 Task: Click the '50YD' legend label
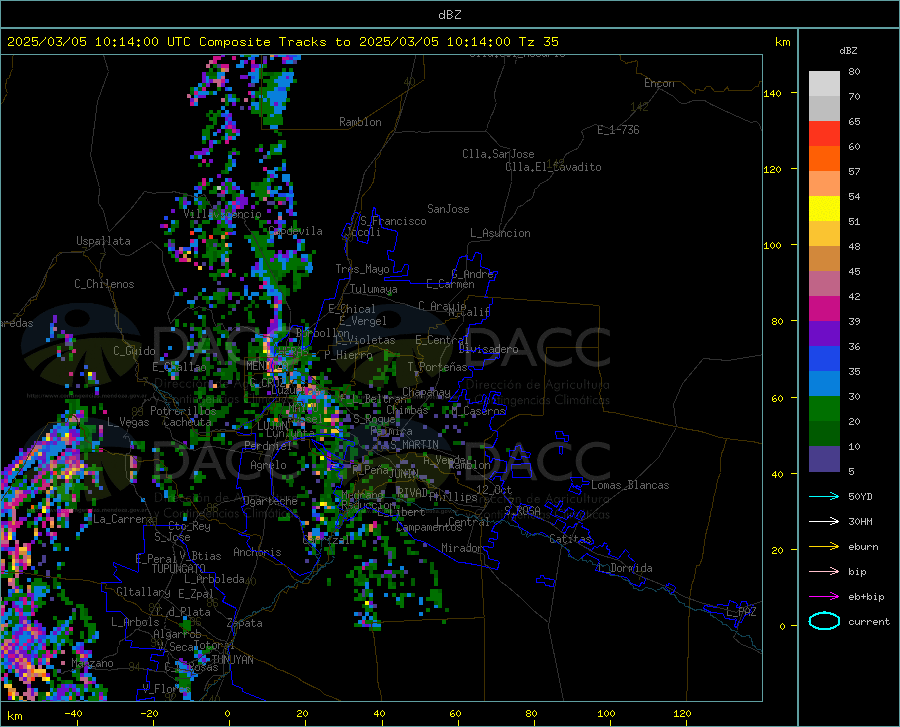[860, 496]
